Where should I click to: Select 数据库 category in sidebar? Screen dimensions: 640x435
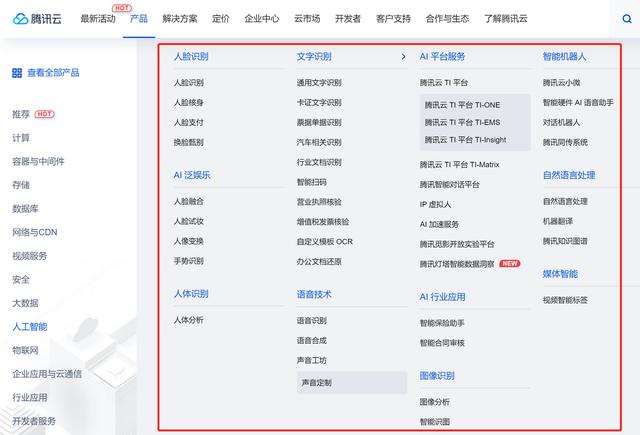(25, 209)
